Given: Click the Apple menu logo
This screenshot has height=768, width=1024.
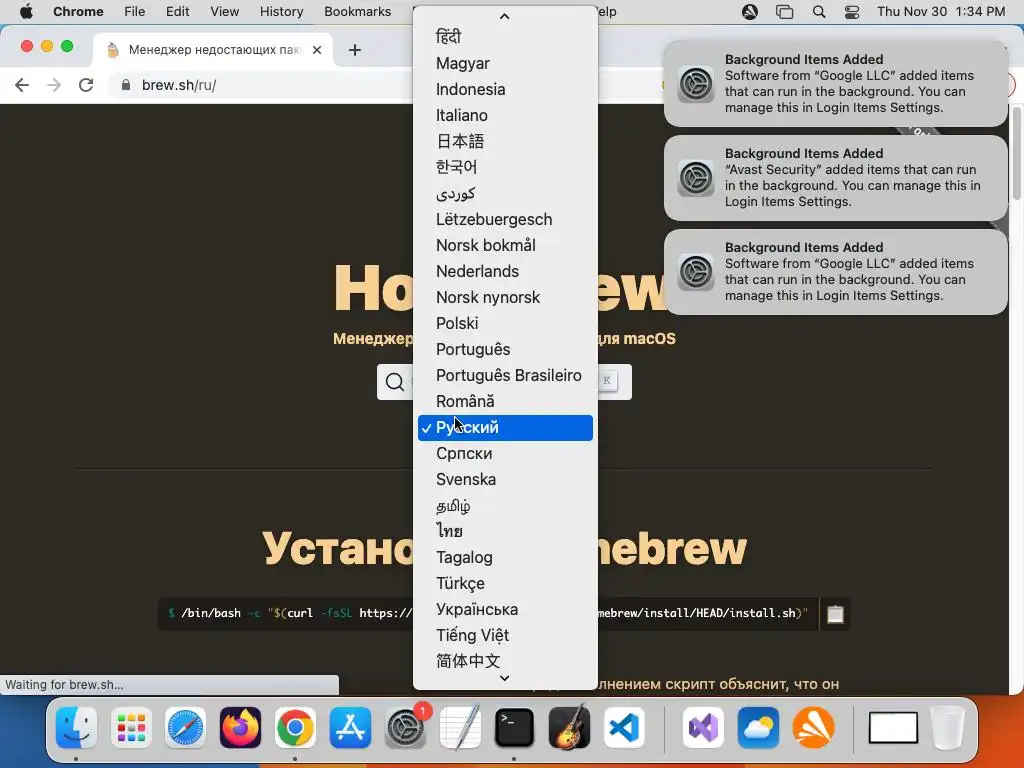Looking at the screenshot, I should pos(26,11).
